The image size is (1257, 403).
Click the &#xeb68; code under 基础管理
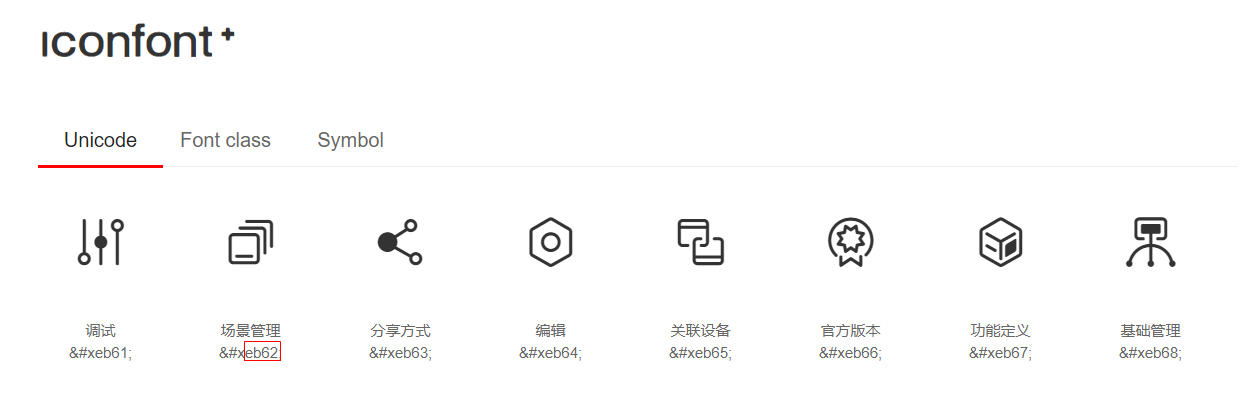point(1150,352)
